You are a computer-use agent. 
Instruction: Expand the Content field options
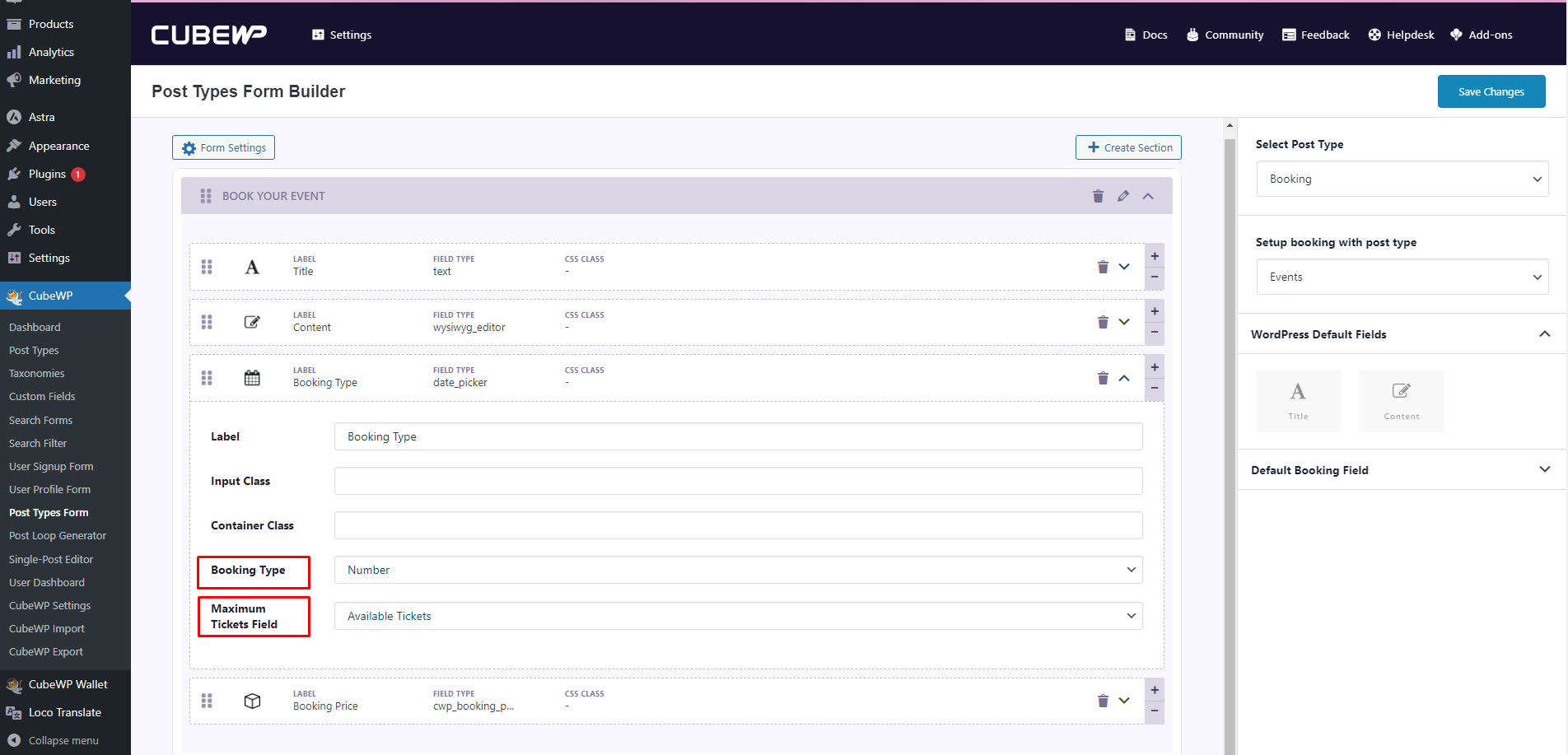pyautogui.click(x=1124, y=322)
